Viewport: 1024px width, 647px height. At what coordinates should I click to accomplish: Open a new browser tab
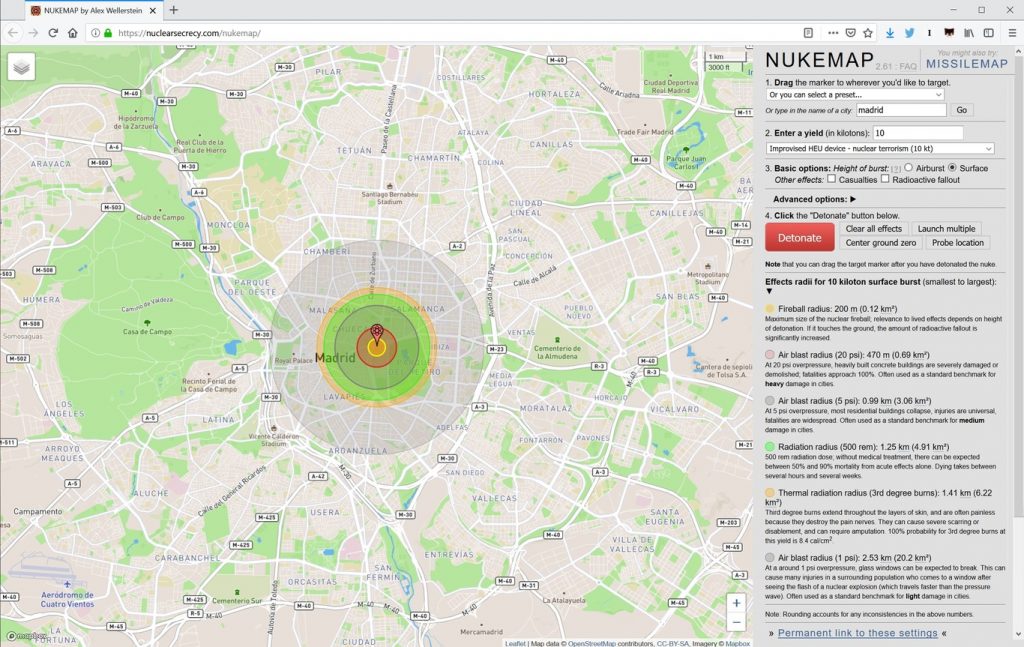pyautogui.click(x=174, y=10)
